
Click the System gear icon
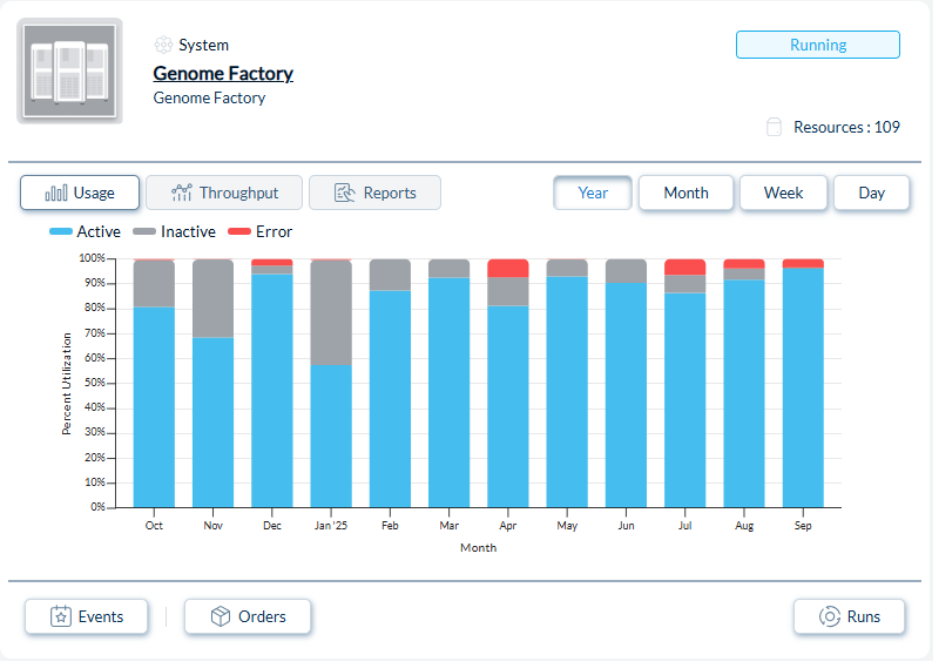coord(163,45)
